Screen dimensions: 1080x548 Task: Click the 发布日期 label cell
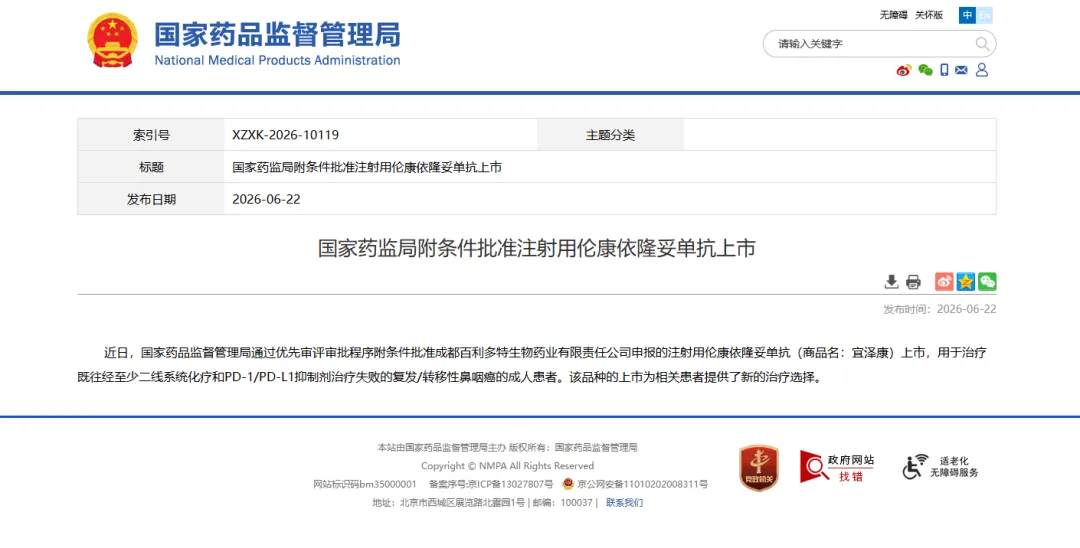[151, 199]
